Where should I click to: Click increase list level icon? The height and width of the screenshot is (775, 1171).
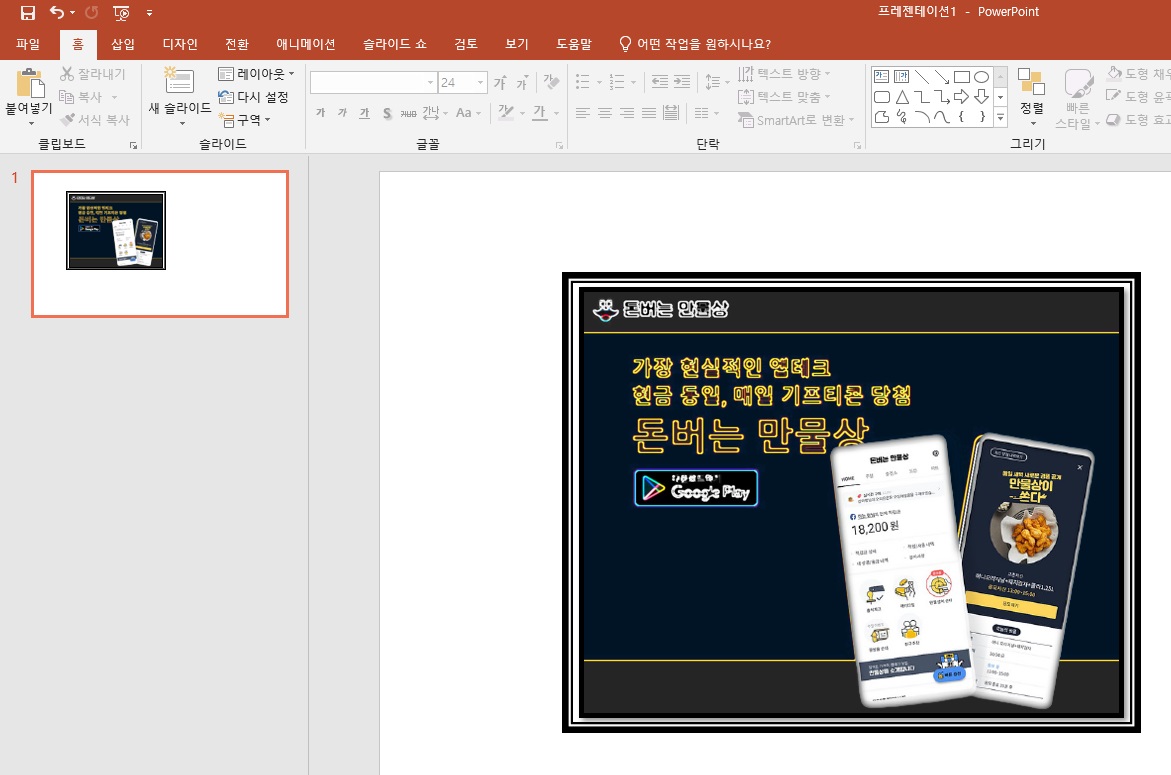coord(682,81)
